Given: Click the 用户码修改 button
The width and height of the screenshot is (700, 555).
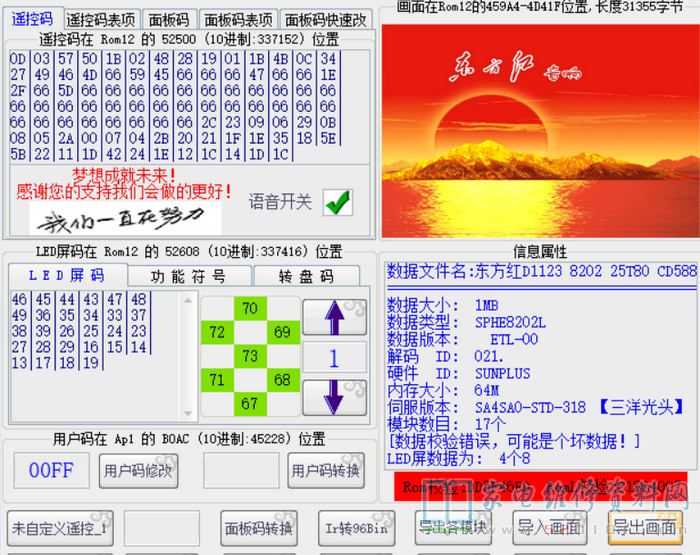Looking at the screenshot, I should click(x=138, y=471).
